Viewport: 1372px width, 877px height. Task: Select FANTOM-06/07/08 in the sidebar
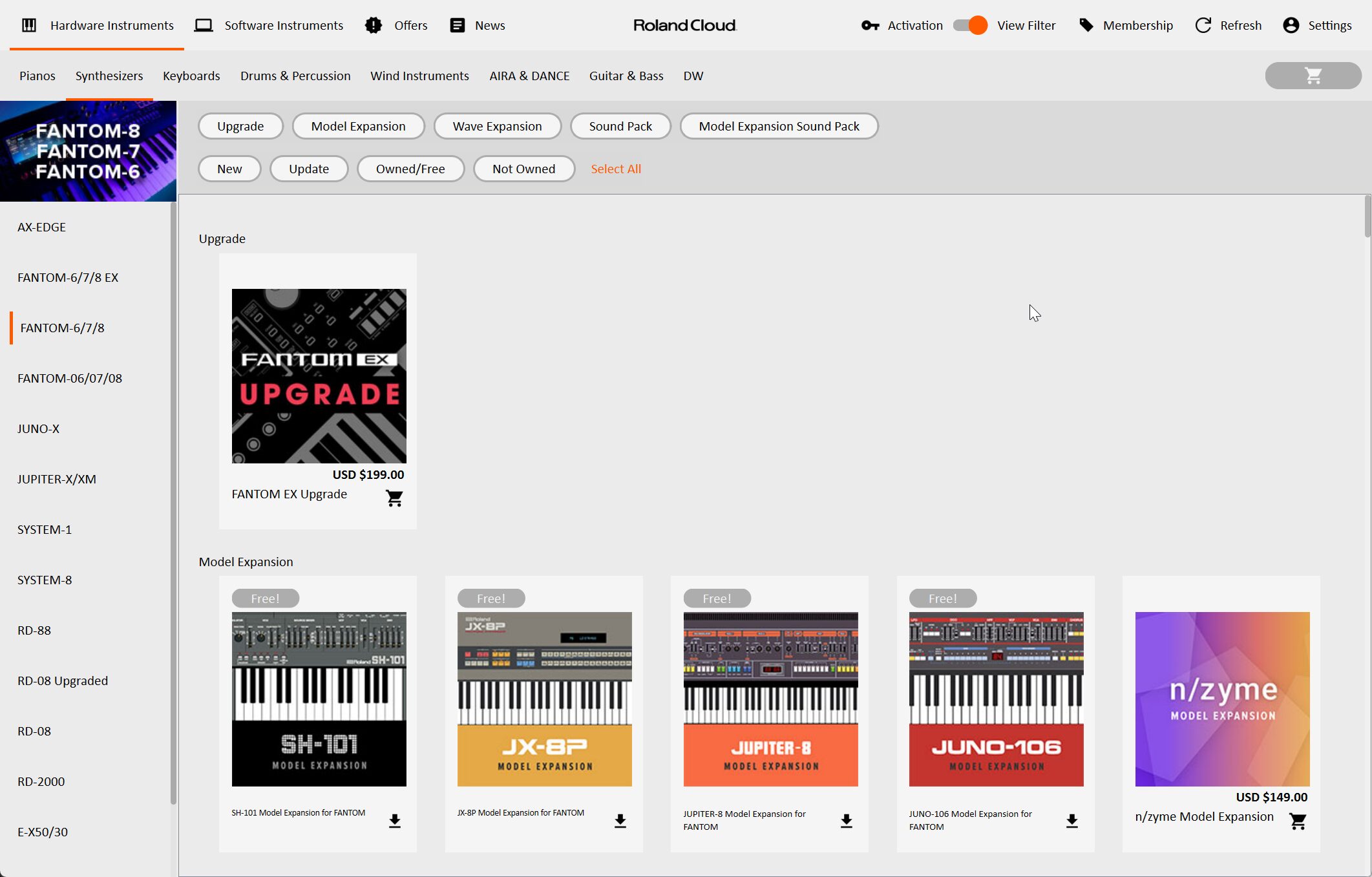70,378
